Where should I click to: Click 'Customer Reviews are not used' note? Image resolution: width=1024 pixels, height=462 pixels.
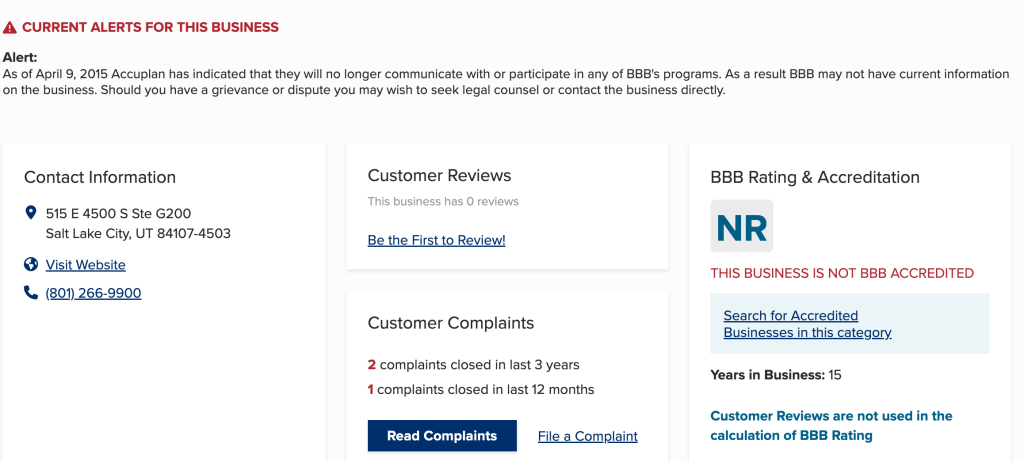pyautogui.click(x=831, y=425)
